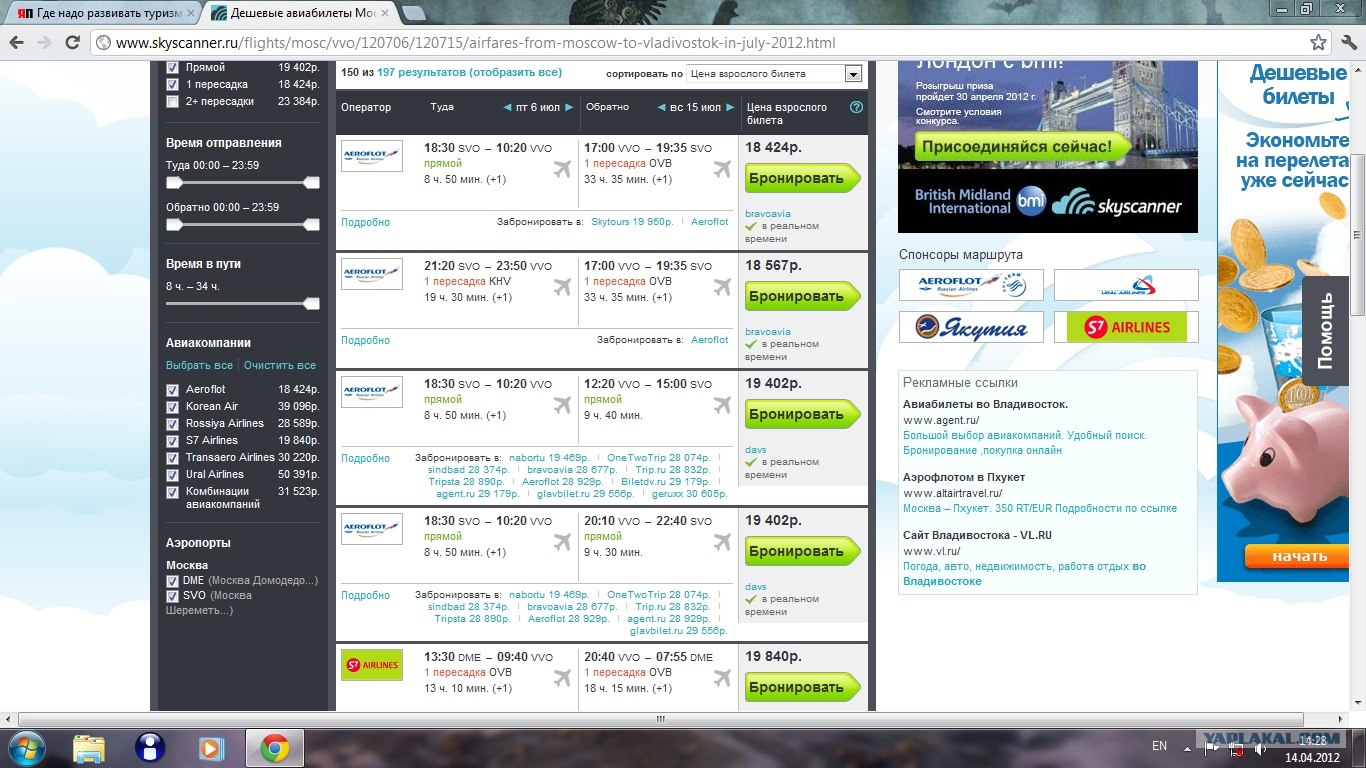Open the media player from the taskbar

(x=211, y=747)
